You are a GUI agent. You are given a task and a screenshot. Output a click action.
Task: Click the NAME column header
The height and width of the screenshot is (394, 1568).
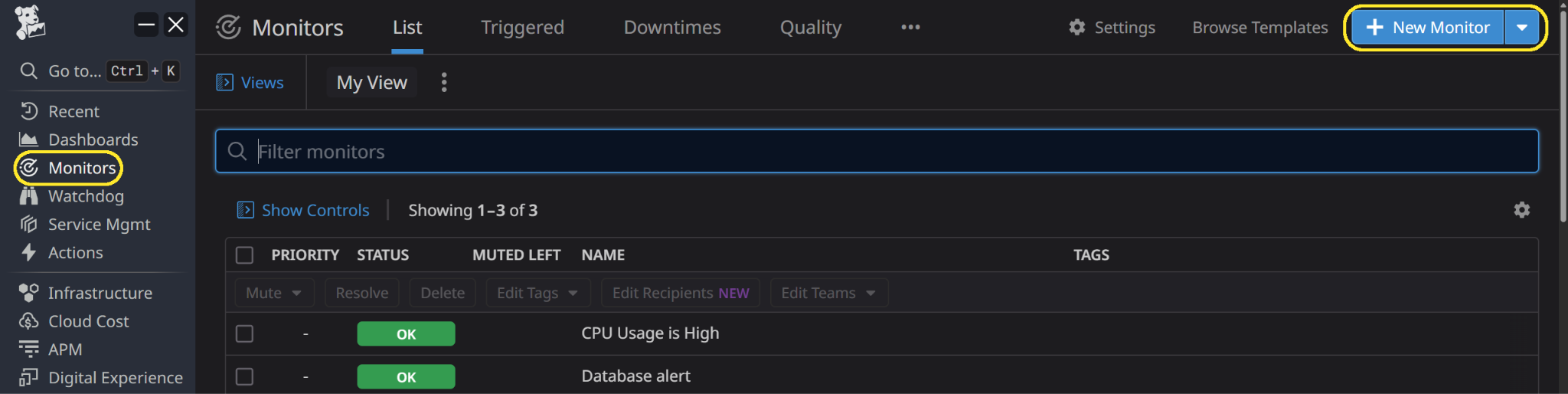tap(603, 255)
